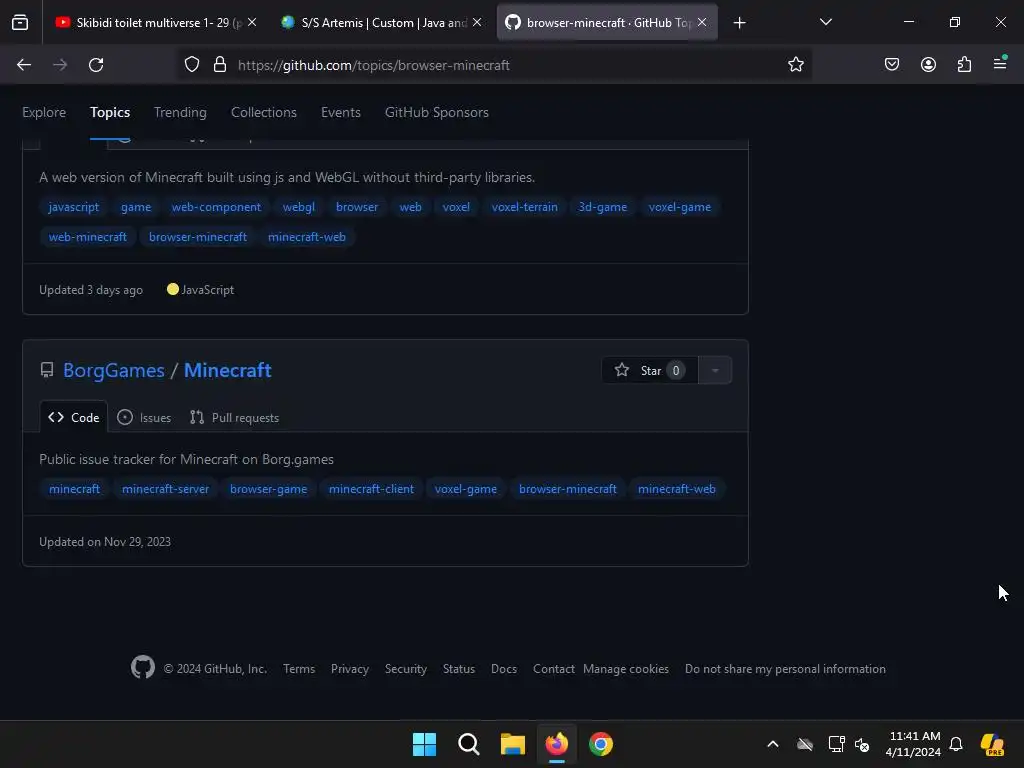
Task: Open the minecraft topic tag
Action: pos(74,489)
